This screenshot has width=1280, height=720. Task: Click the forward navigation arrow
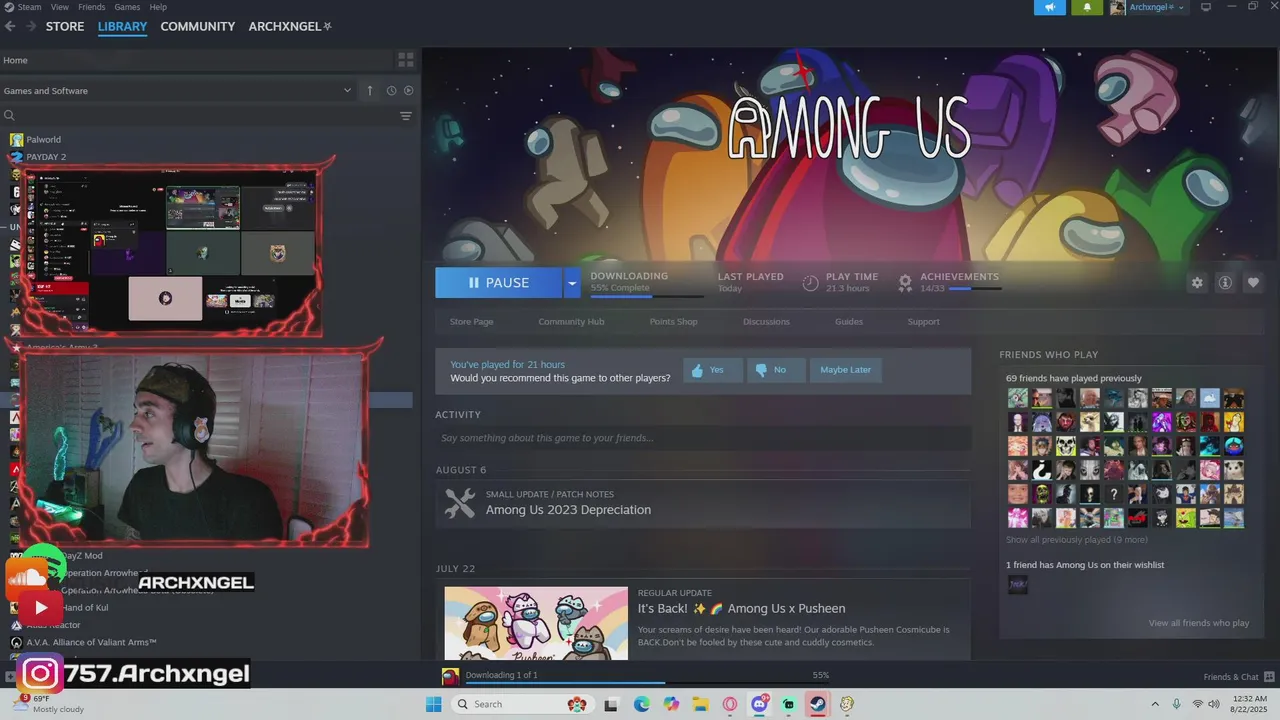[x=30, y=26]
